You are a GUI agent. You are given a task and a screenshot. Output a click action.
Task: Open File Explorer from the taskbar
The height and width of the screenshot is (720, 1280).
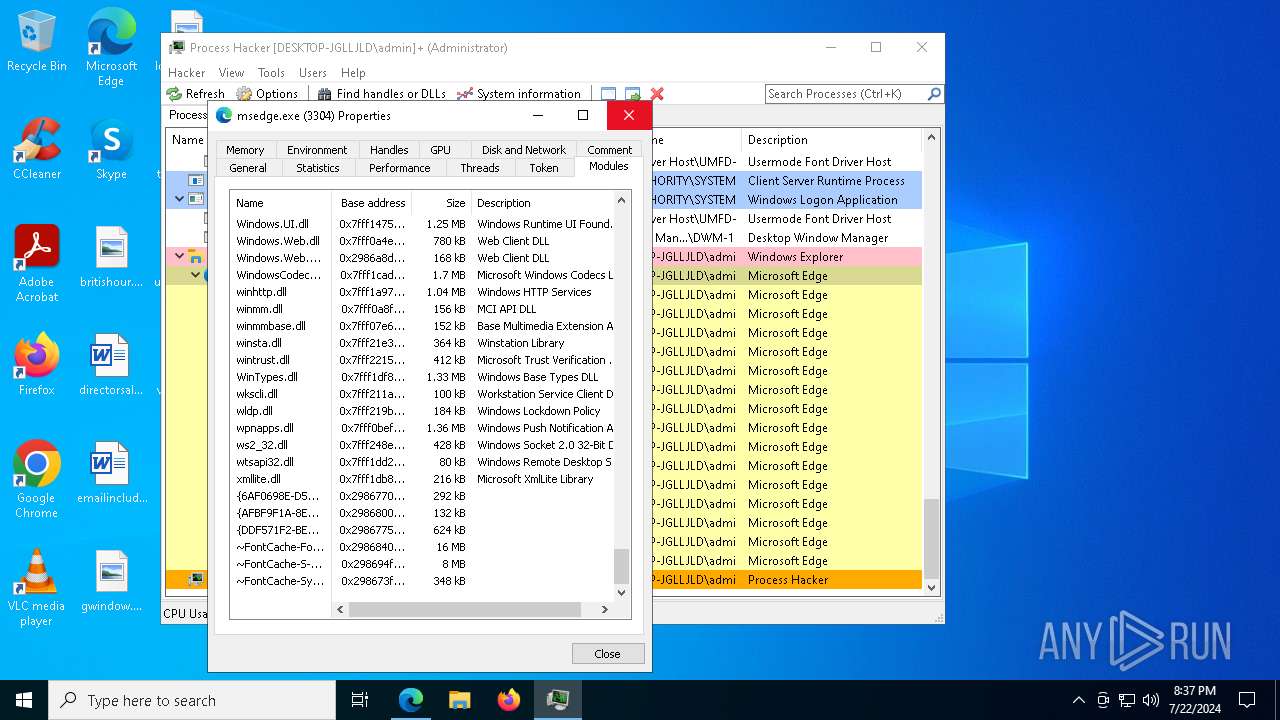pyautogui.click(x=459, y=700)
